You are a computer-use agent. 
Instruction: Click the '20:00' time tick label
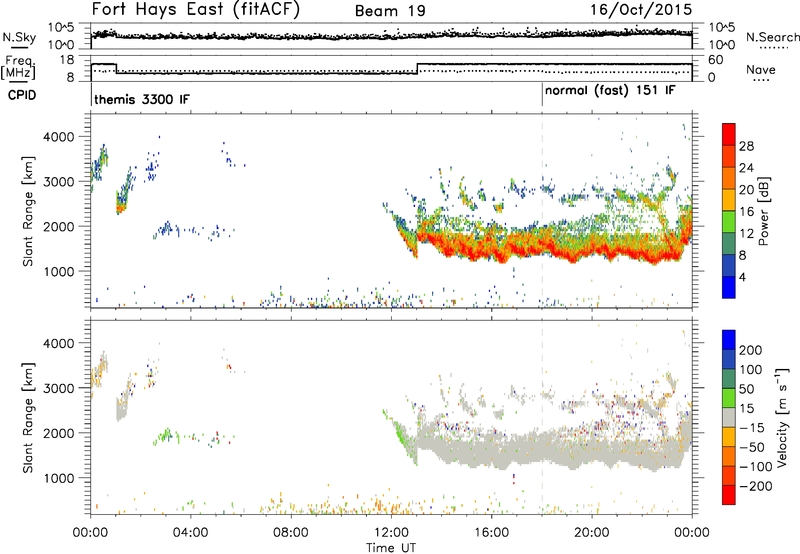coord(591,533)
